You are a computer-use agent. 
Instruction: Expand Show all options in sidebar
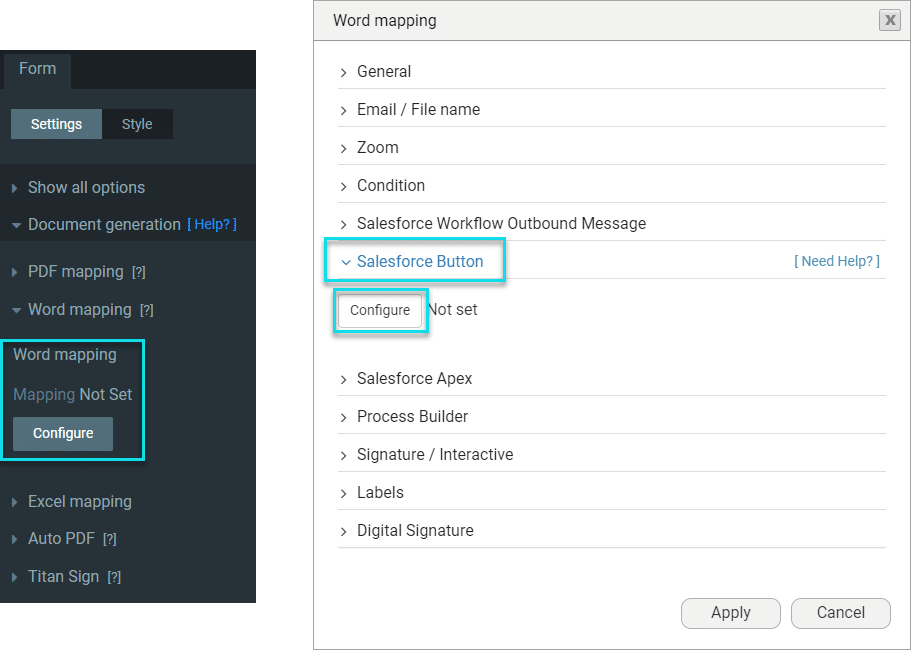[86, 188]
